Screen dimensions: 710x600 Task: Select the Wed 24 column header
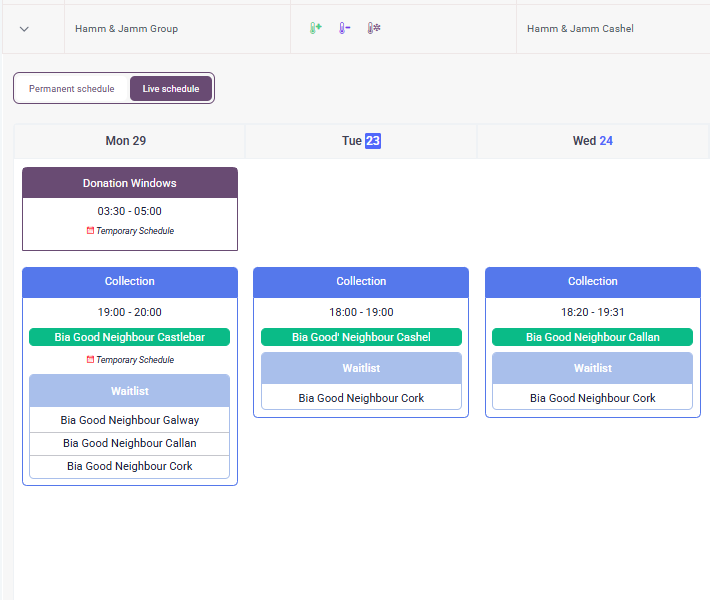point(593,141)
